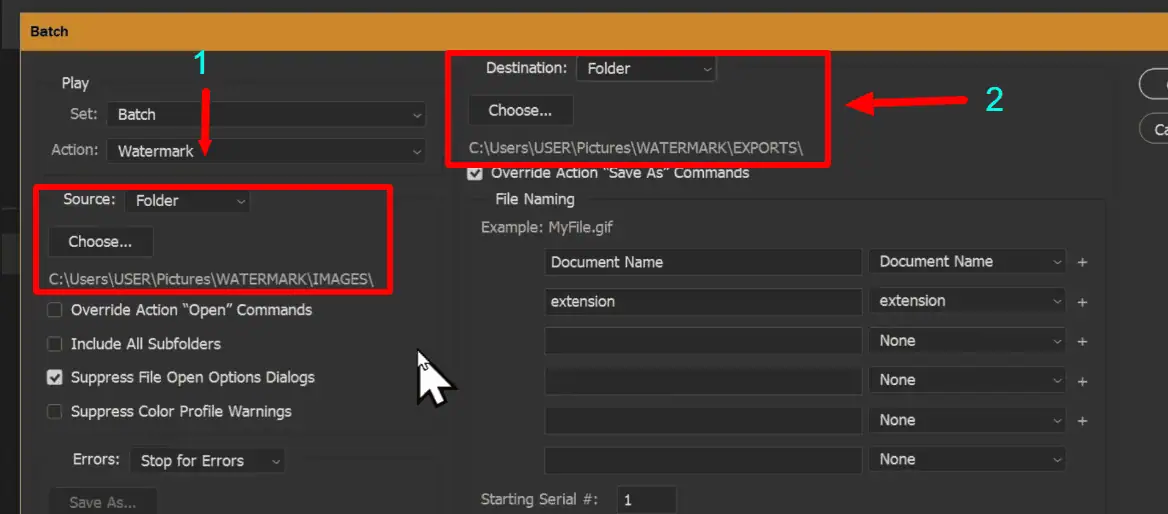Enable Suppress Color Profile Warnings
The width and height of the screenshot is (1168, 514).
click(55, 412)
